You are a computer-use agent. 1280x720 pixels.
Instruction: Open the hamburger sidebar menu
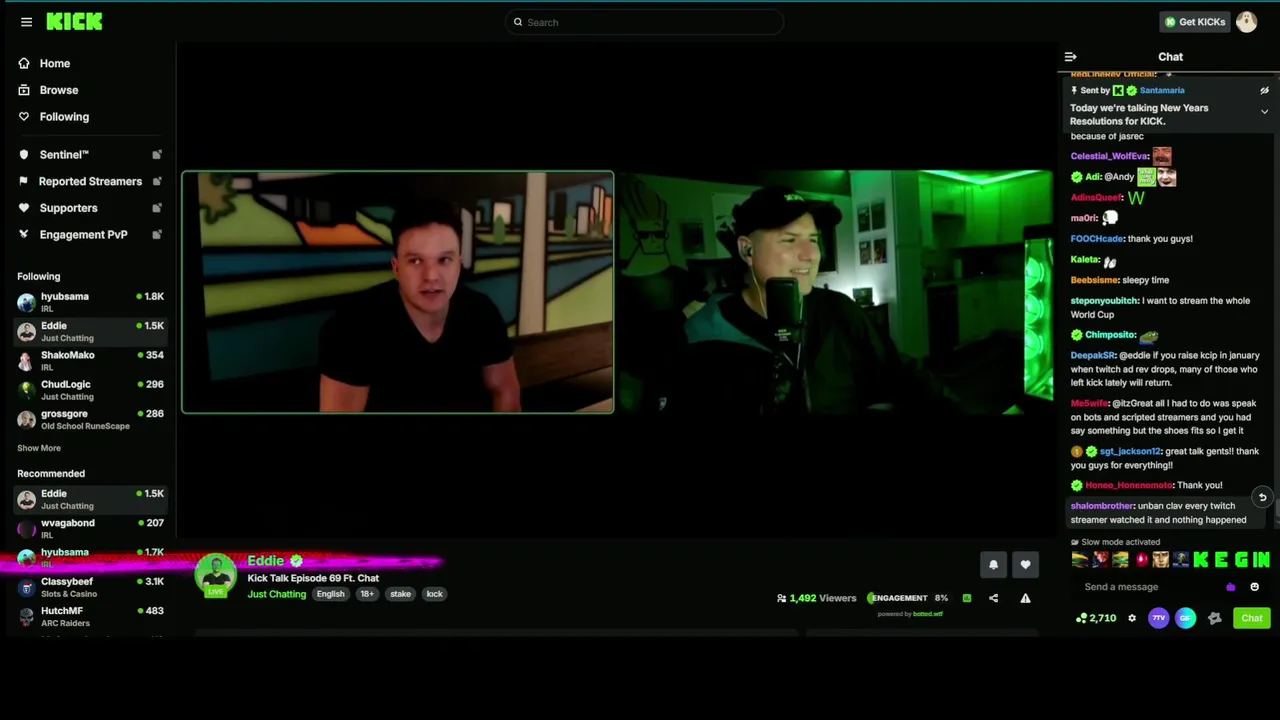26,22
